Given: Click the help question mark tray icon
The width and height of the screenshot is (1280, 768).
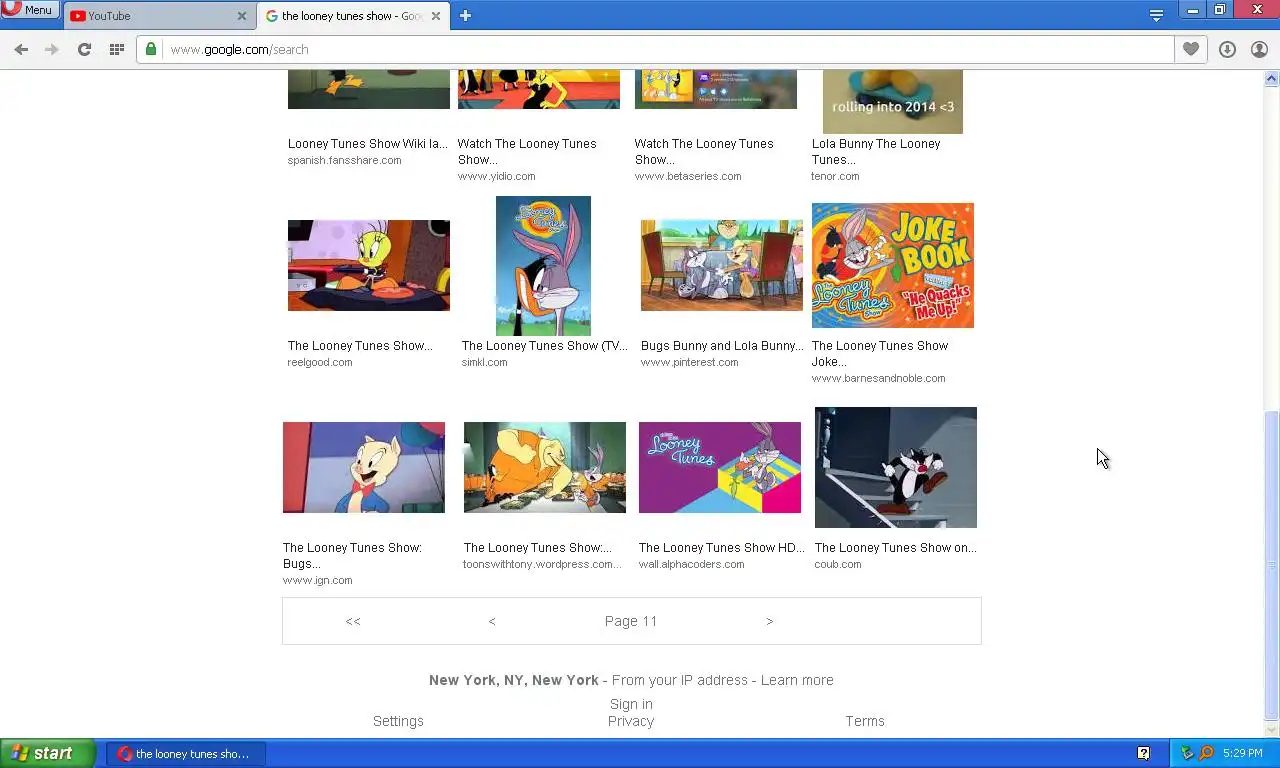Looking at the screenshot, I should pyautogui.click(x=1143, y=753).
